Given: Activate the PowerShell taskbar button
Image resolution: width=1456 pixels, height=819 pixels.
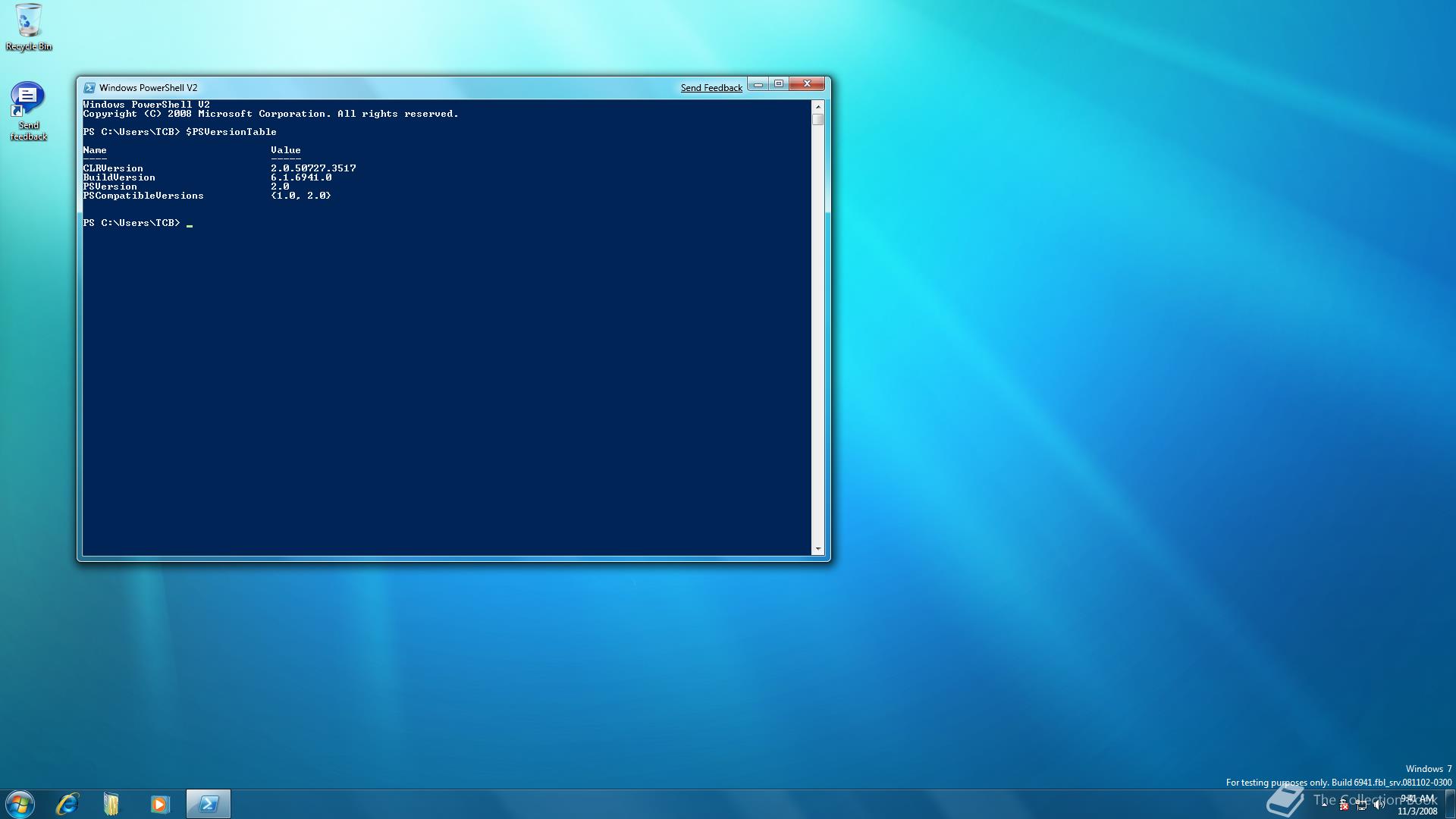Looking at the screenshot, I should tap(209, 804).
